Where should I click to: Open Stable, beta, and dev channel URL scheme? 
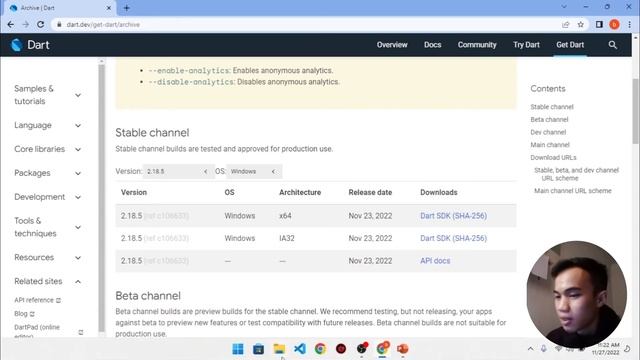576,174
